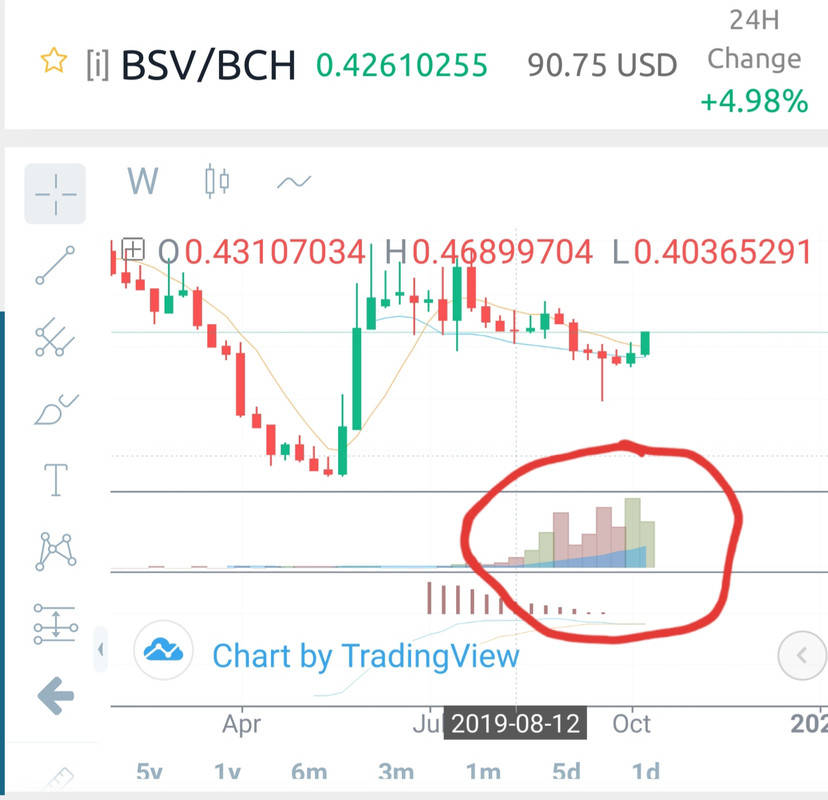The width and height of the screenshot is (828, 800).
Task: Collapse the left drawing toolbar
Action: (x=100, y=649)
